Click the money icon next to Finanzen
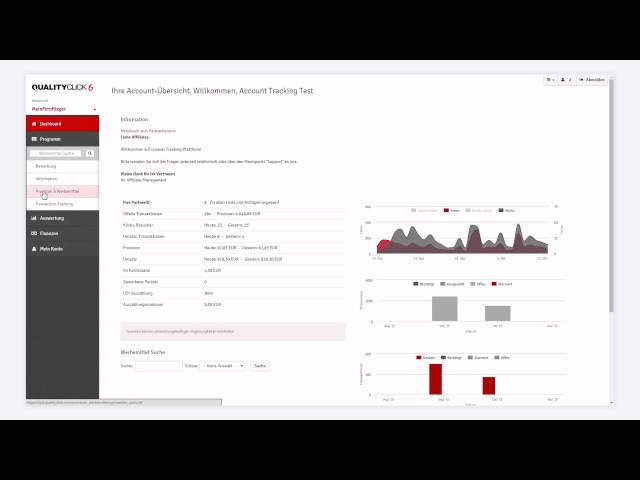 [34, 233]
